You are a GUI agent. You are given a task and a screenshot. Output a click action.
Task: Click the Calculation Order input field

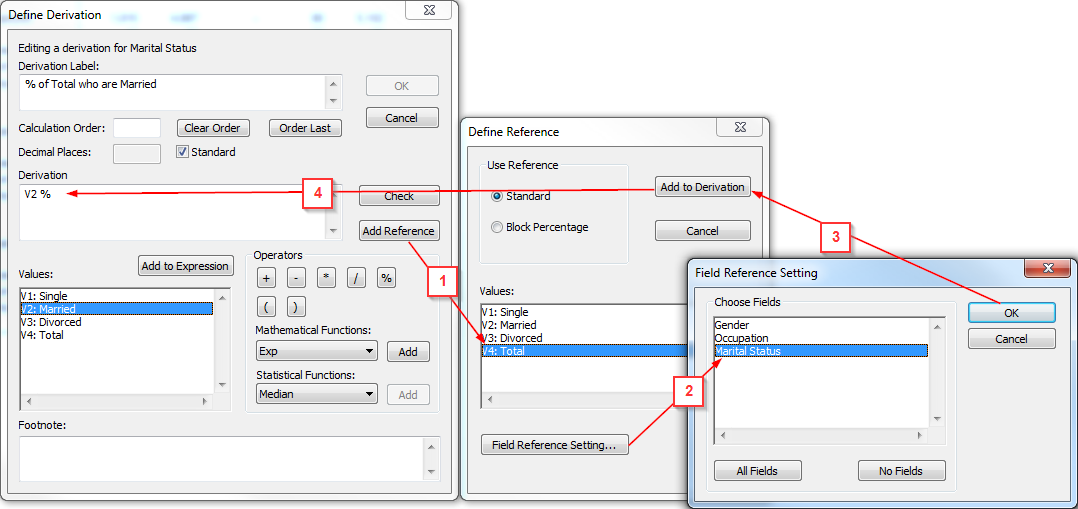point(137,128)
